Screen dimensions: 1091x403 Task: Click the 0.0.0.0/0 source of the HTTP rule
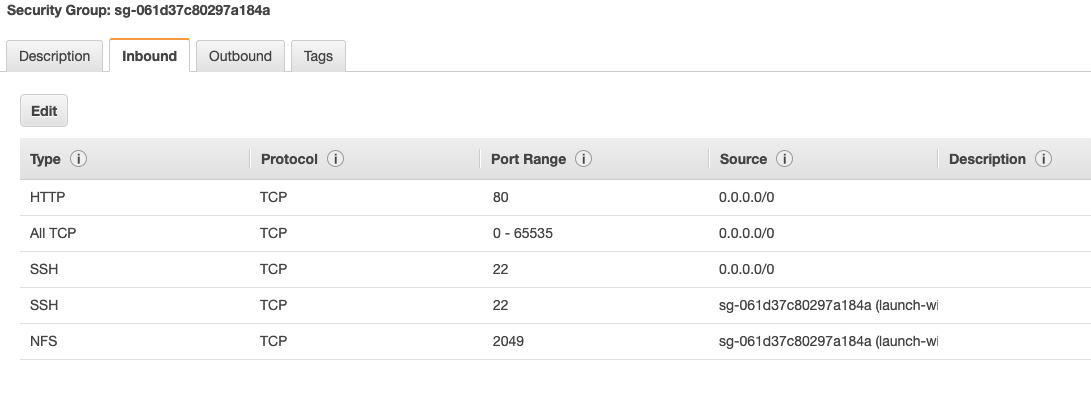tap(746, 198)
